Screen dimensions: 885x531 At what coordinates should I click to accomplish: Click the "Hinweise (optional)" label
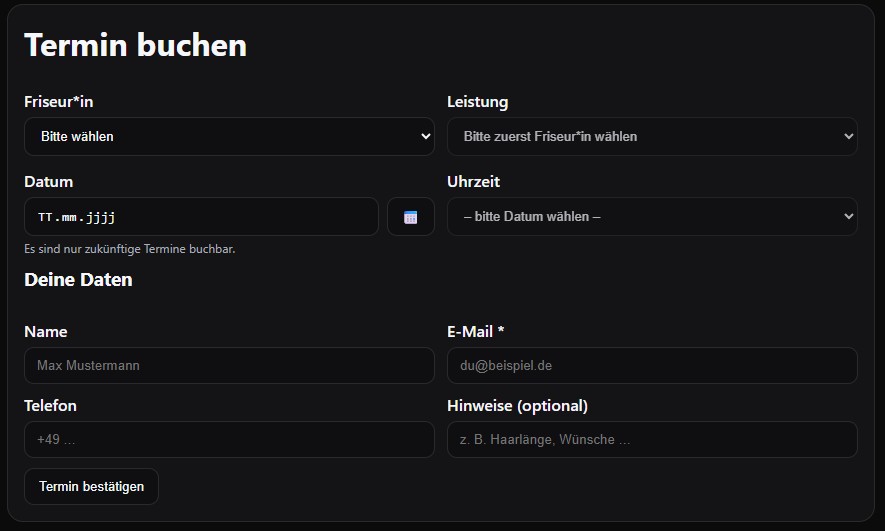517,406
